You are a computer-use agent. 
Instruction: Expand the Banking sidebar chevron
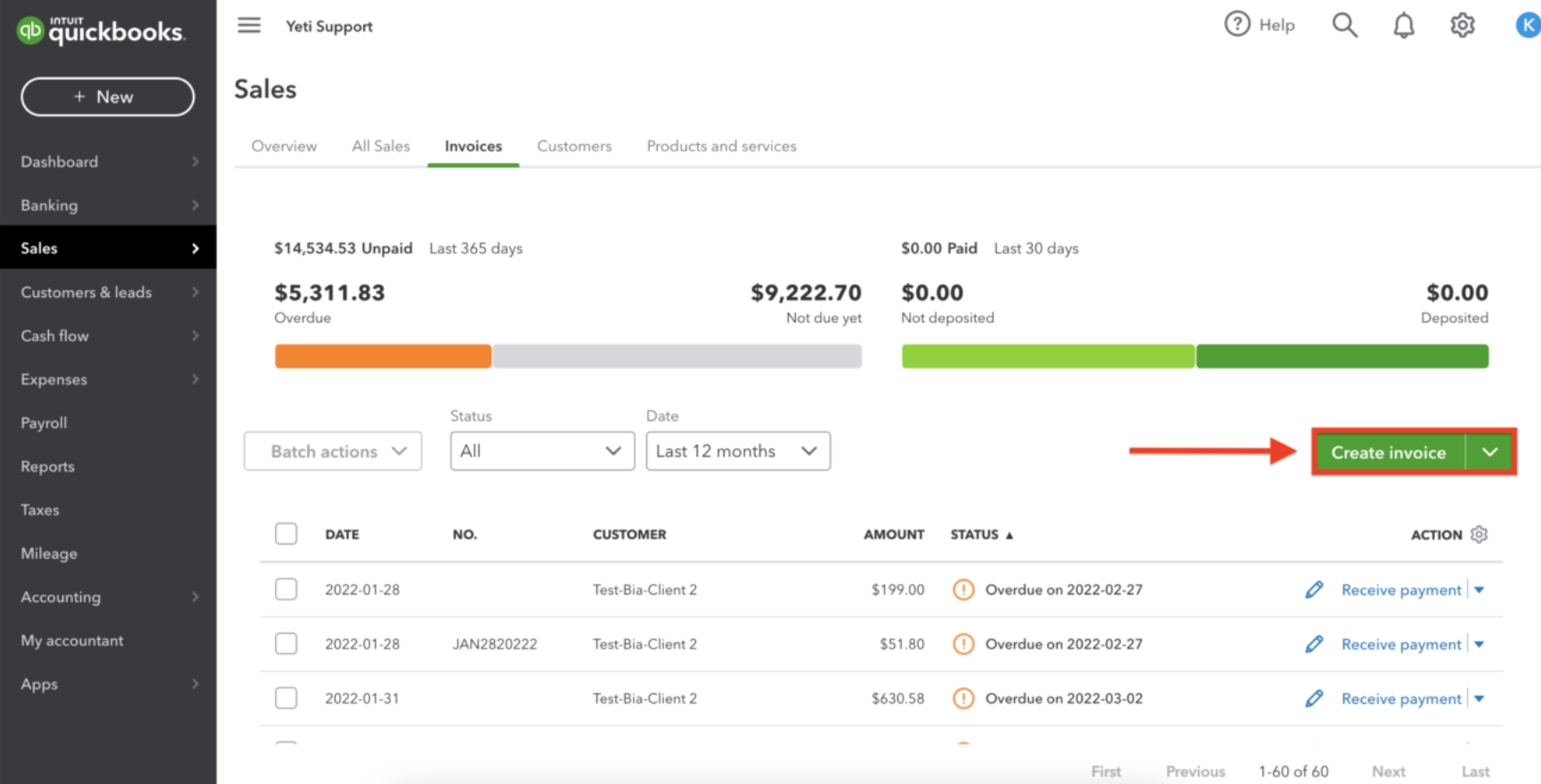pyautogui.click(x=195, y=205)
